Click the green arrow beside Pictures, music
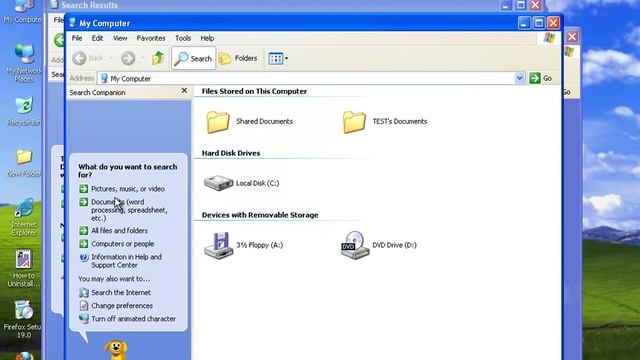This screenshot has width=640, height=360. click(84, 189)
